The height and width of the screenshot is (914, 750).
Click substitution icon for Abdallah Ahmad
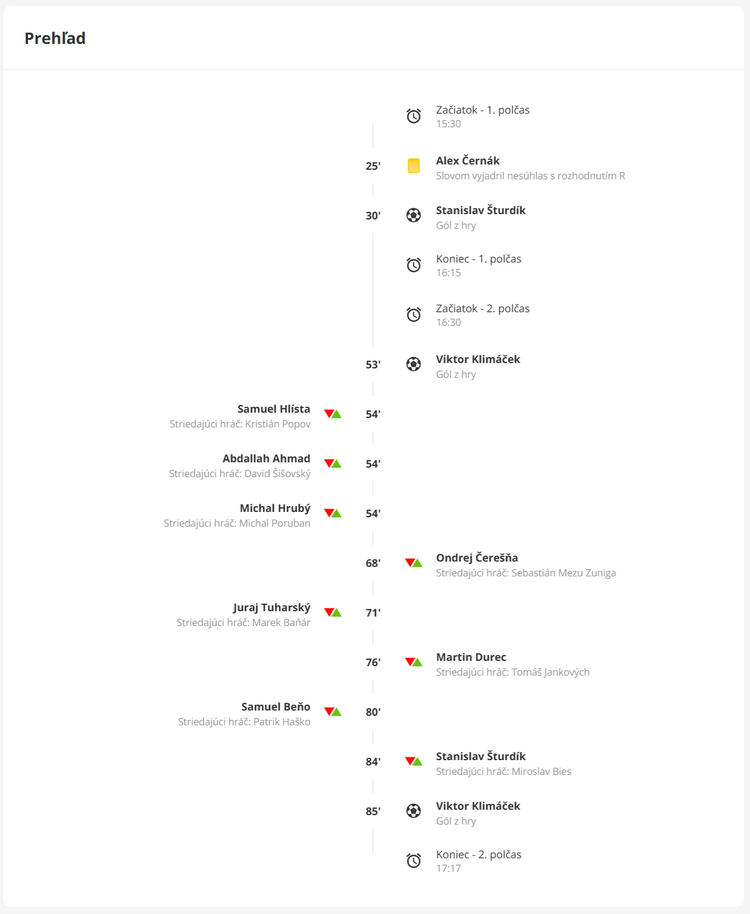(333, 463)
